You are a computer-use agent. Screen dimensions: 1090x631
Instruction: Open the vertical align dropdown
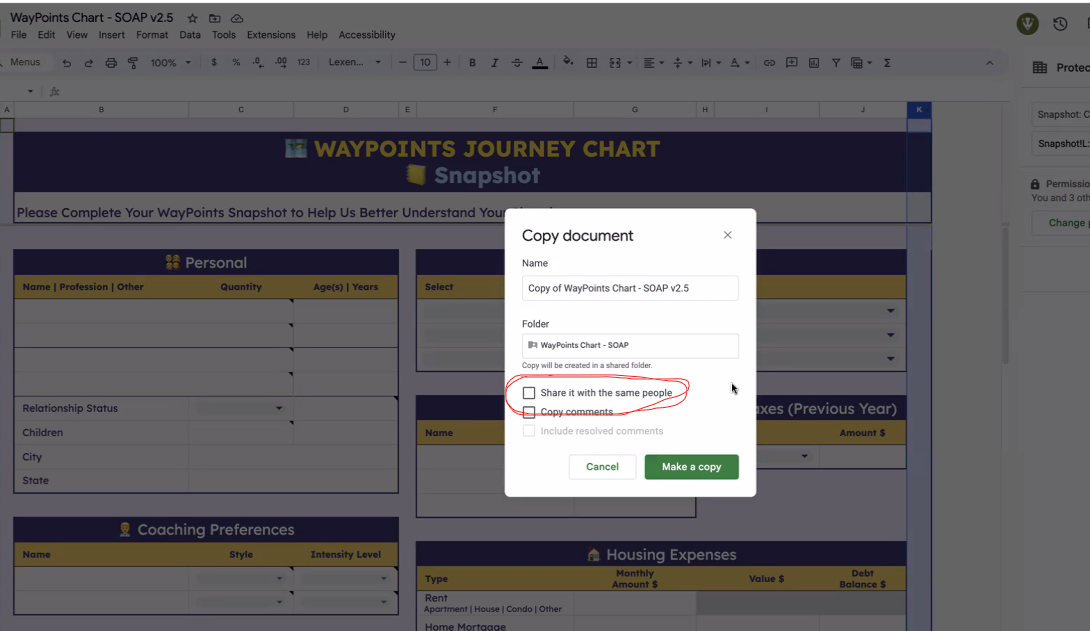[682, 63]
